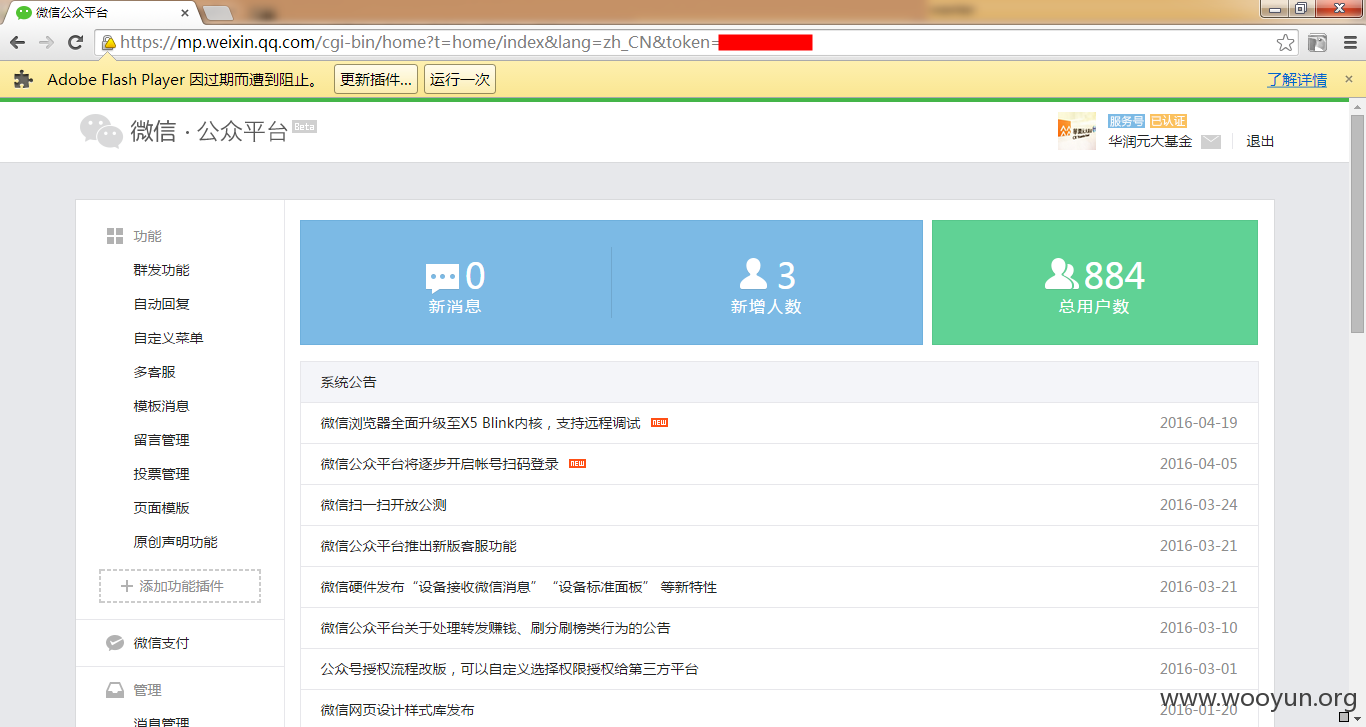Dismiss the Flash Player warning bar

click(x=1348, y=79)
